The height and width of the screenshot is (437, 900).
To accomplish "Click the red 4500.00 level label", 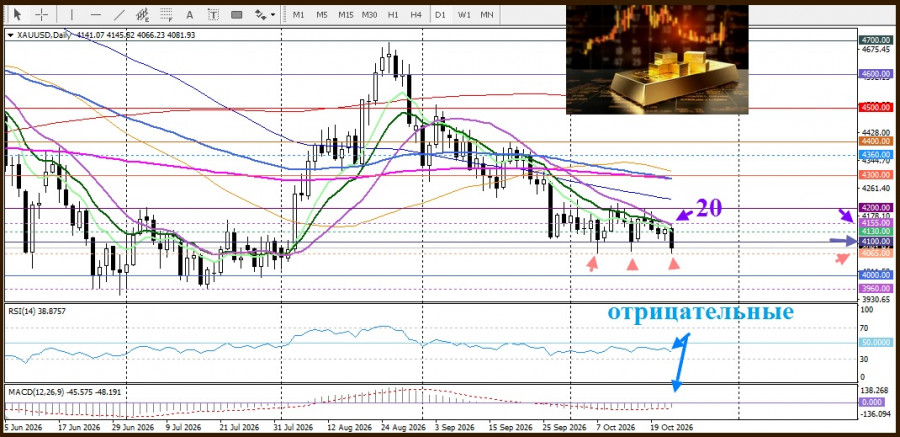I will pyautogui.click(x=875, y=107).
